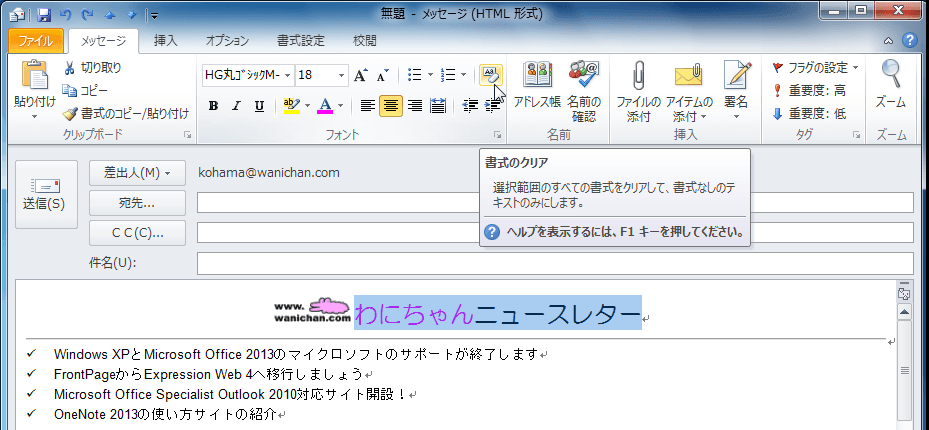Image resolution: width=929 pixels, height=430 pixels.
Task: Open the ズーム zoom dialog
Action: (x=890, y=86)
